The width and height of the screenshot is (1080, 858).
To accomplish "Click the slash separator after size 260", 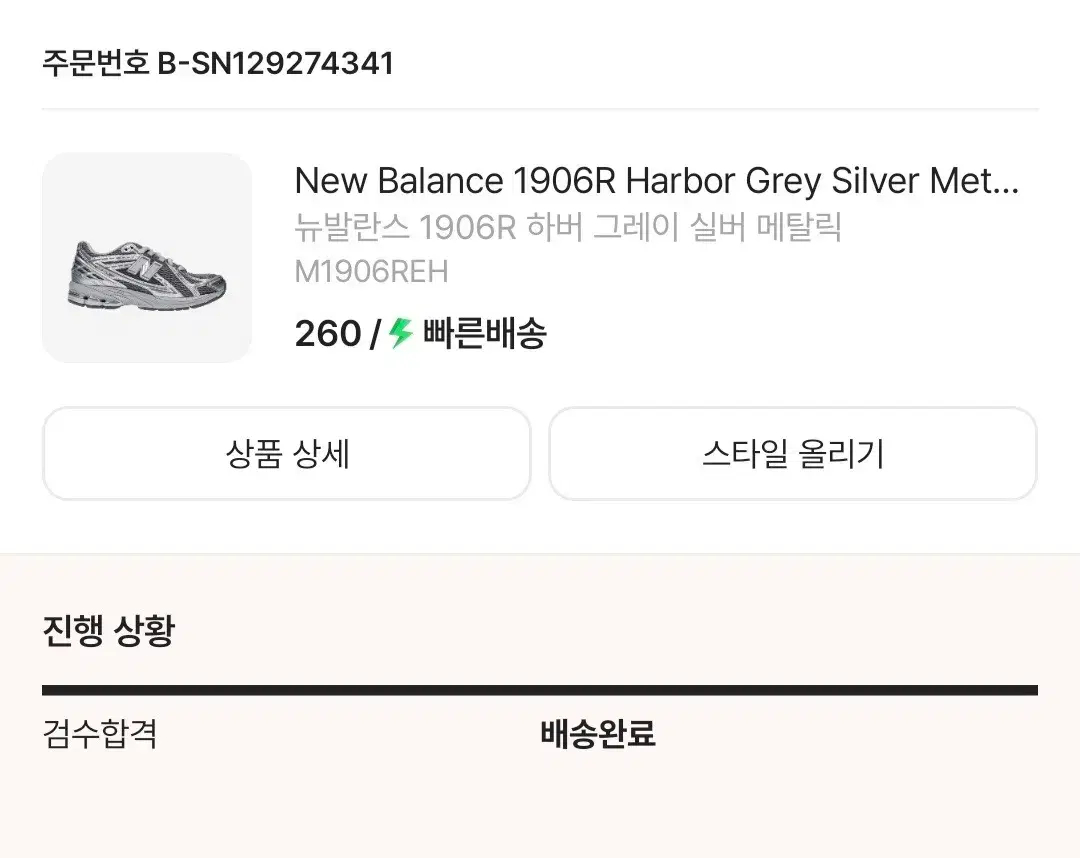I will point(374,333).
